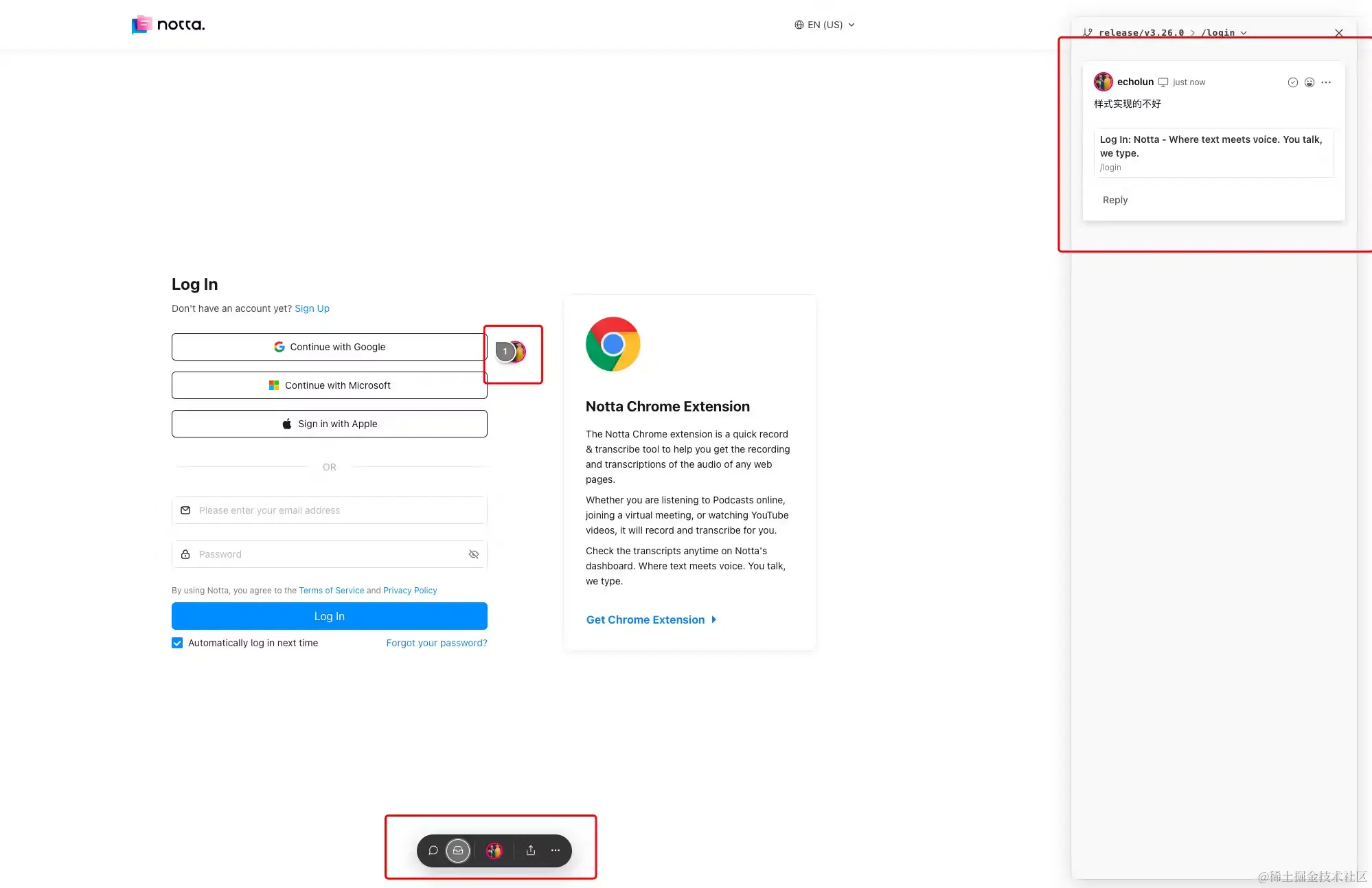The width and height of the screenshot is (1372, 888).
Task: Click the share icon in floating toolbar
Action: pos(531,850)
